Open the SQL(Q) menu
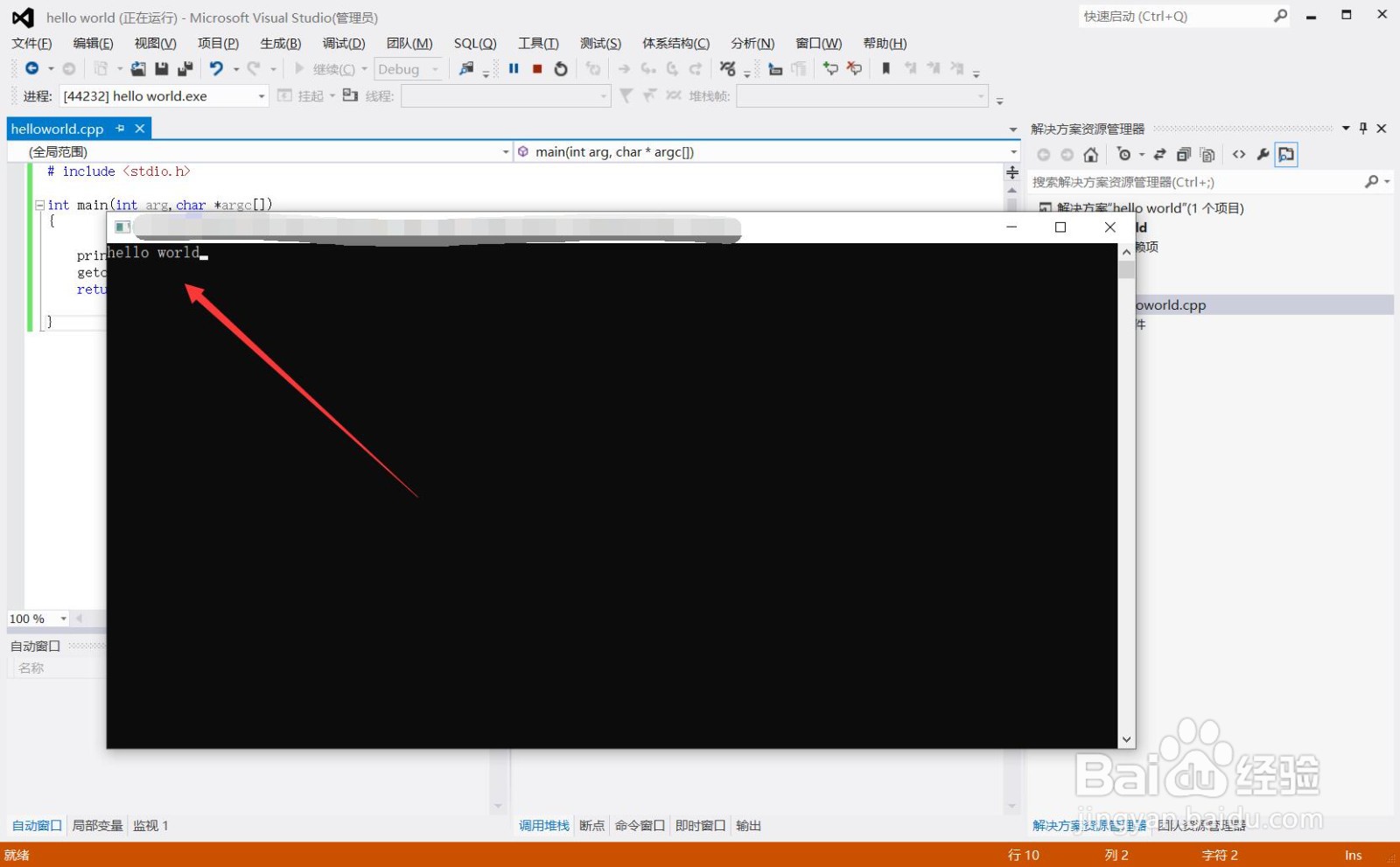The height and width of the screenshot is (867, 1400). (x=475, y=43)
